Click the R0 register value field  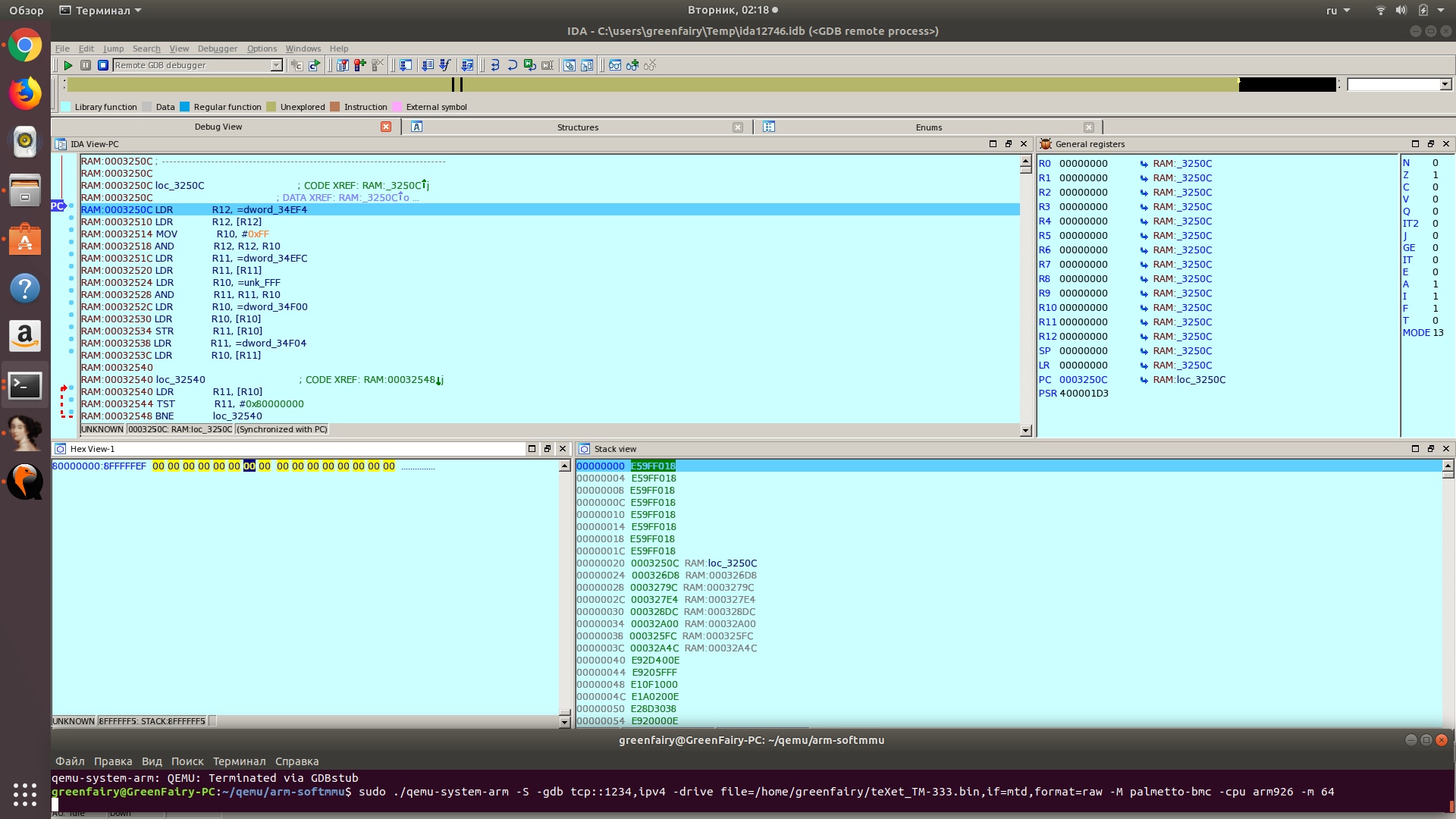click(x=1083, y=164)
